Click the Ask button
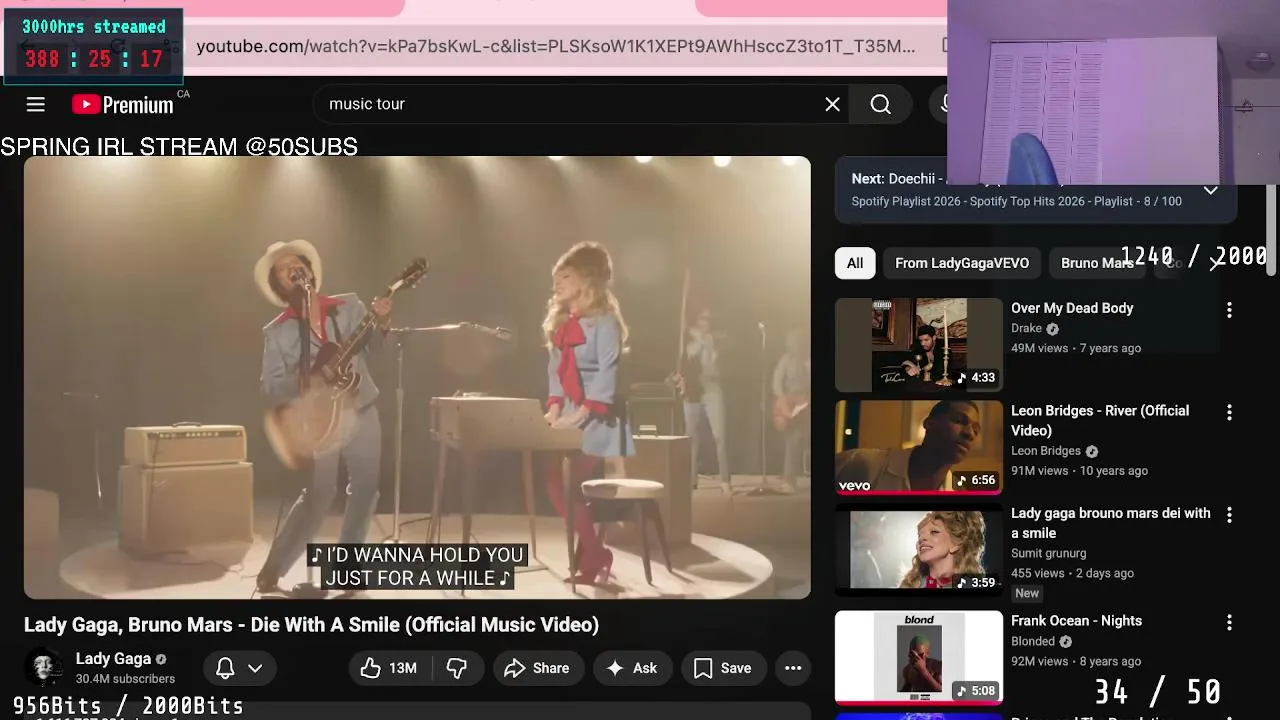This screenshot has height=720, width=1280. pyautogui.click(x=632, y=668)
